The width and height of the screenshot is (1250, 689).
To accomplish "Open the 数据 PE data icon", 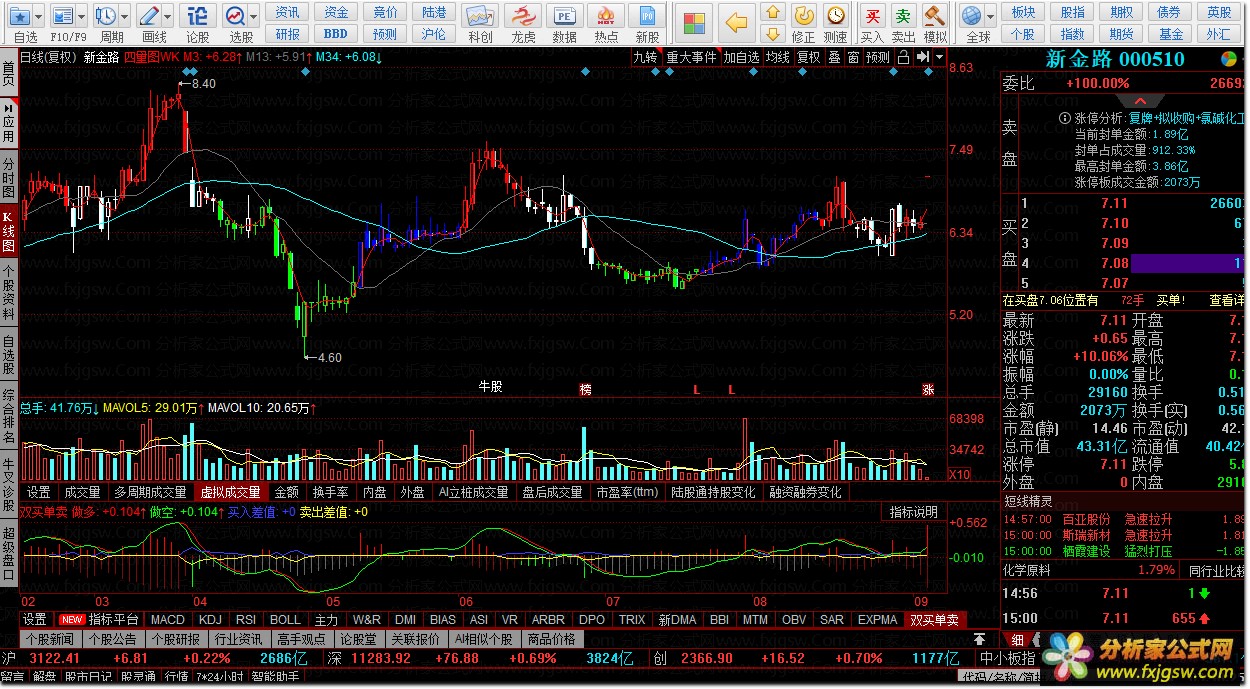I will 565,16.
